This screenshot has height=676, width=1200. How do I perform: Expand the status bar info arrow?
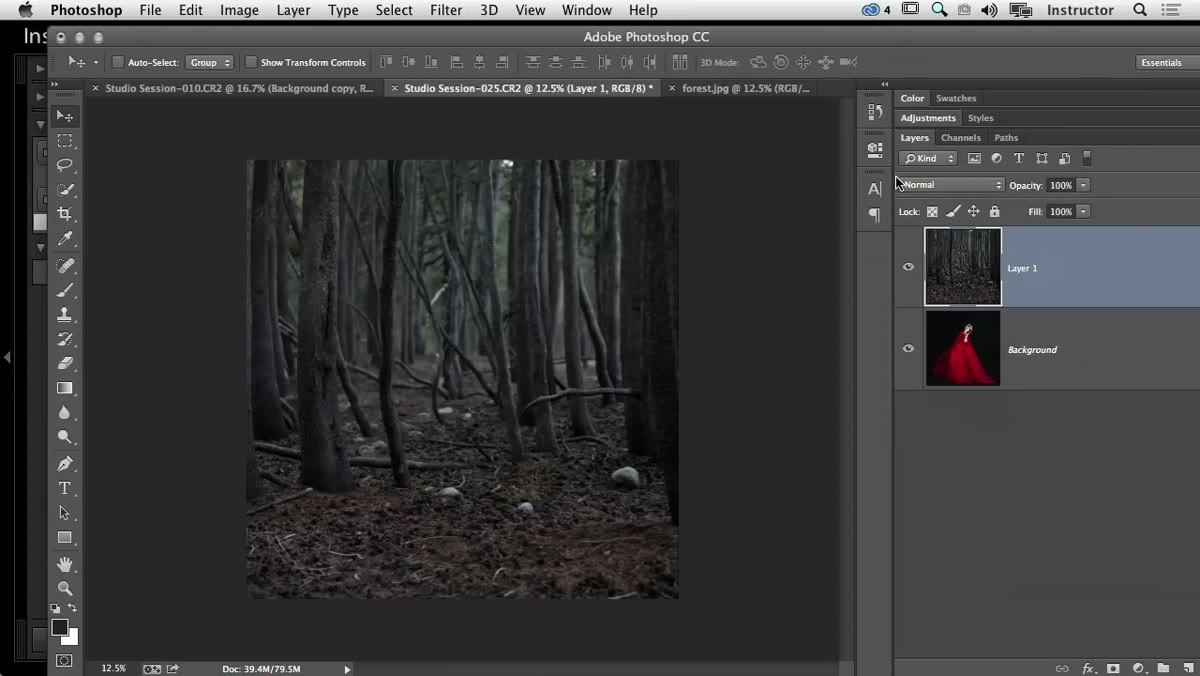(x=347, y=669)
